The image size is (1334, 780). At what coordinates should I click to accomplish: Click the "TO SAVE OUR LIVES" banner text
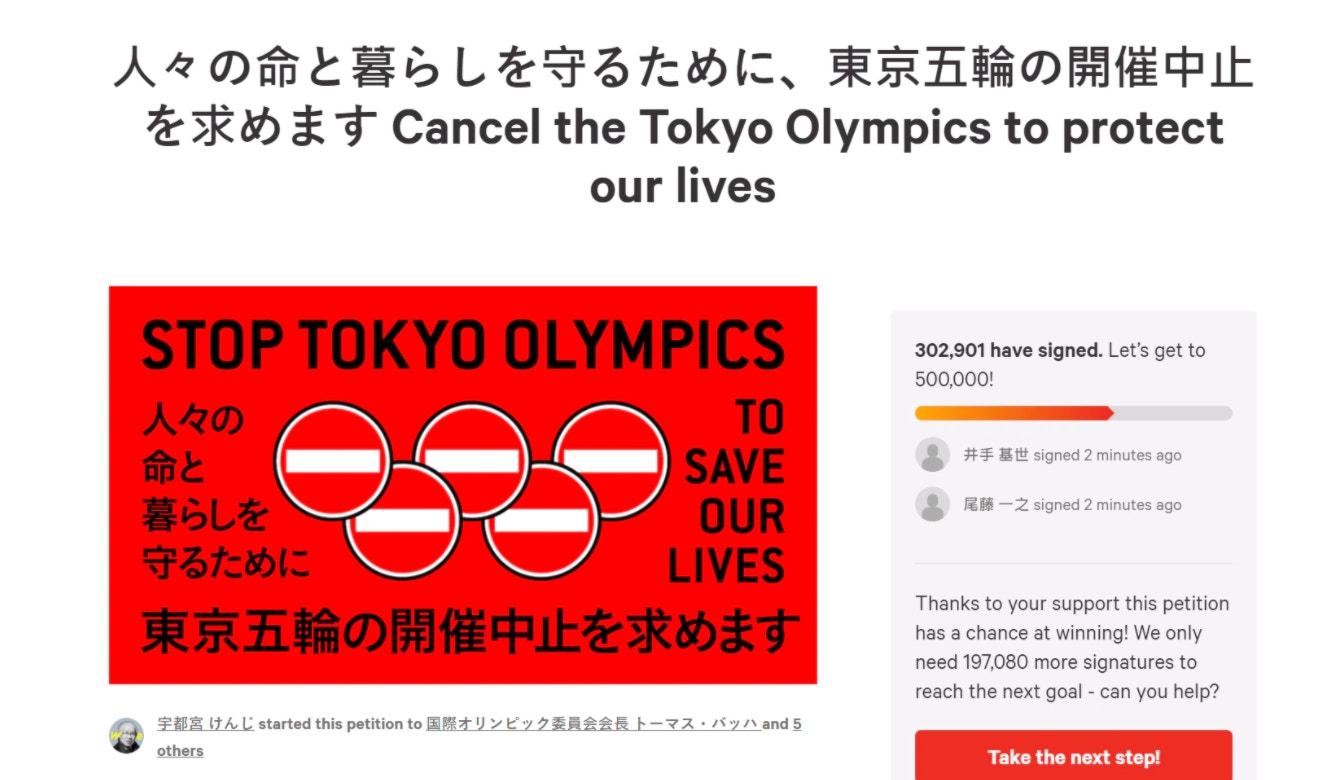[x=727, y=492]
